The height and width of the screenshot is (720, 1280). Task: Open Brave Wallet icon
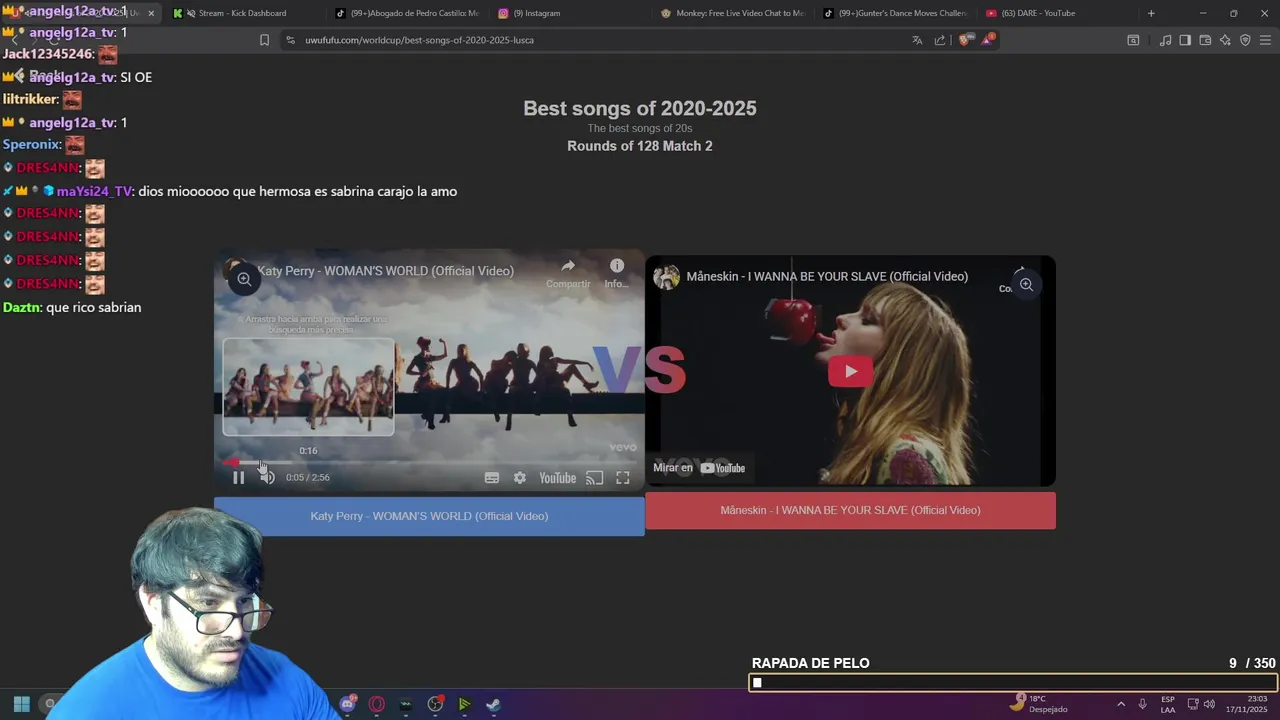pyautogui.click(x=1205, y=40)
